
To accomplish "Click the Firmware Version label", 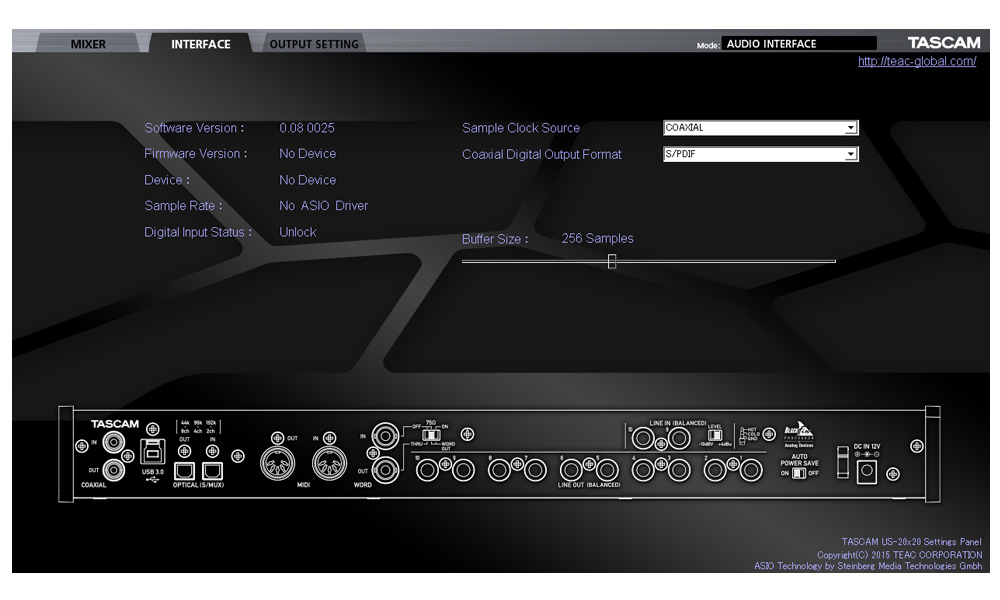I will (x=195, y=154).
